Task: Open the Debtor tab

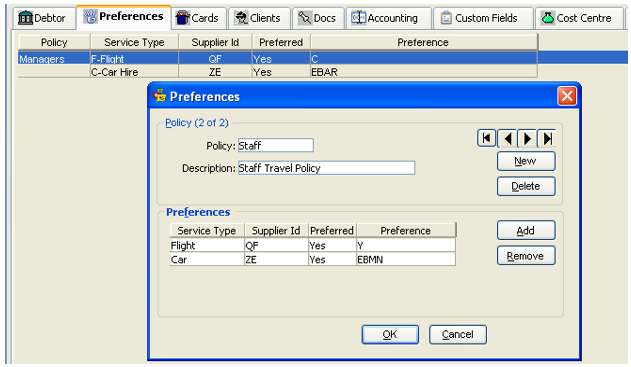Action: pos(44,18)
